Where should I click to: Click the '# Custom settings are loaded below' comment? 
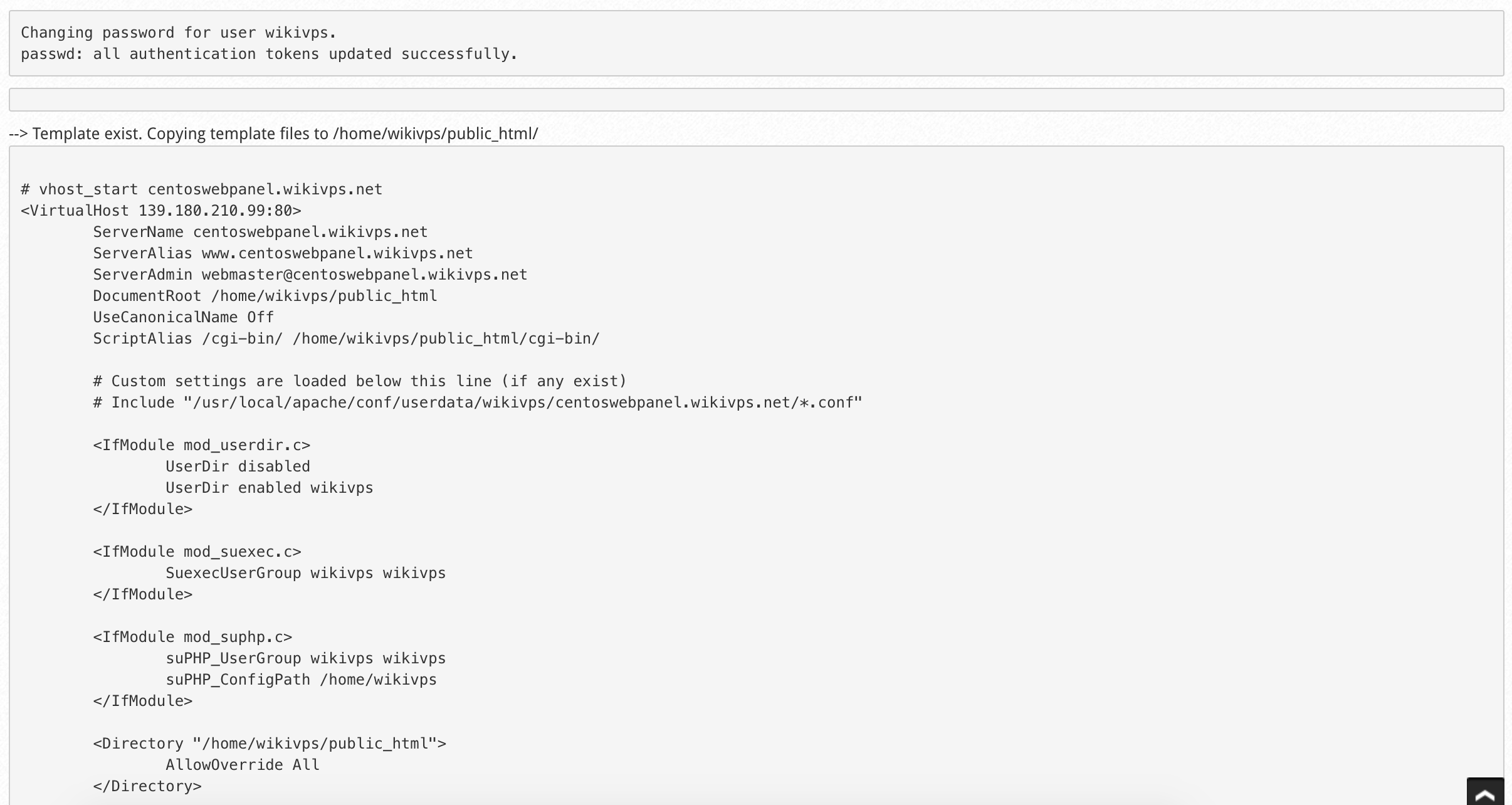coord(360,381)
